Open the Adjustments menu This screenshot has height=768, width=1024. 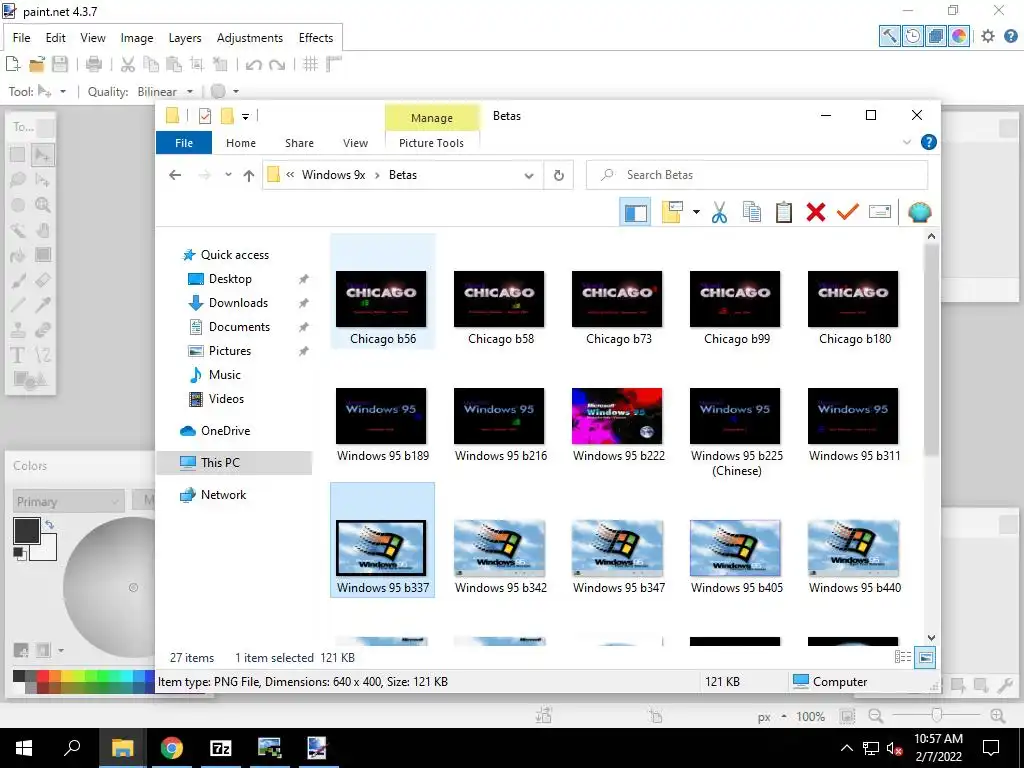249,38
